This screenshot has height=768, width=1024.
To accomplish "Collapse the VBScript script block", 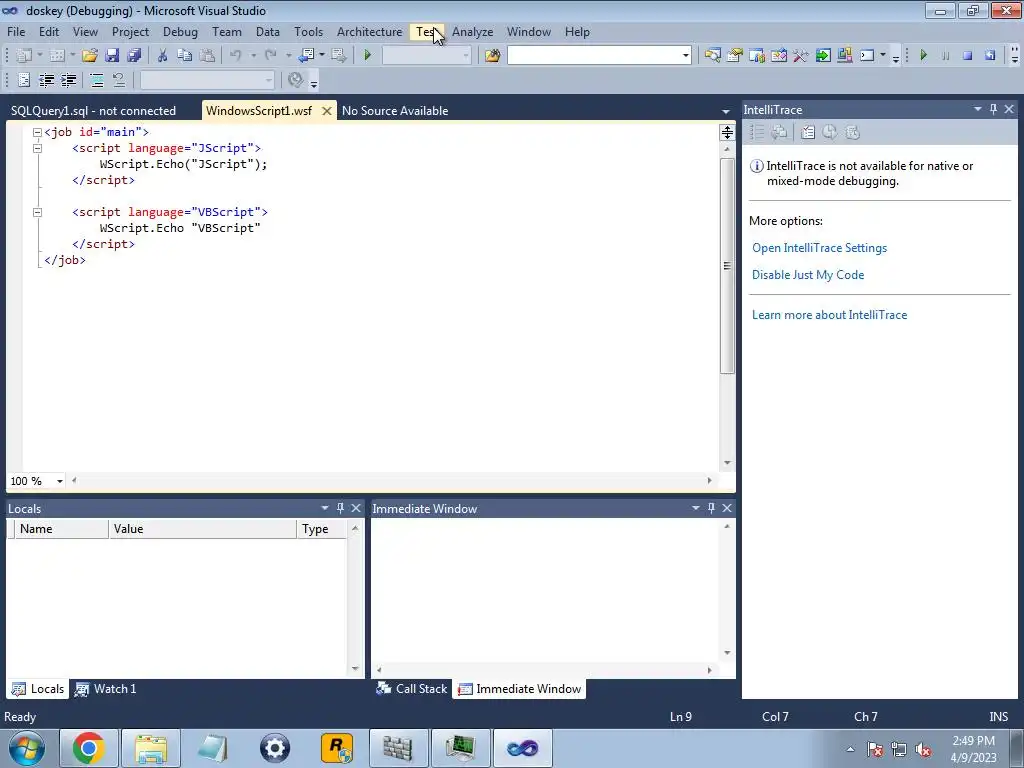I will click(37, 212).
